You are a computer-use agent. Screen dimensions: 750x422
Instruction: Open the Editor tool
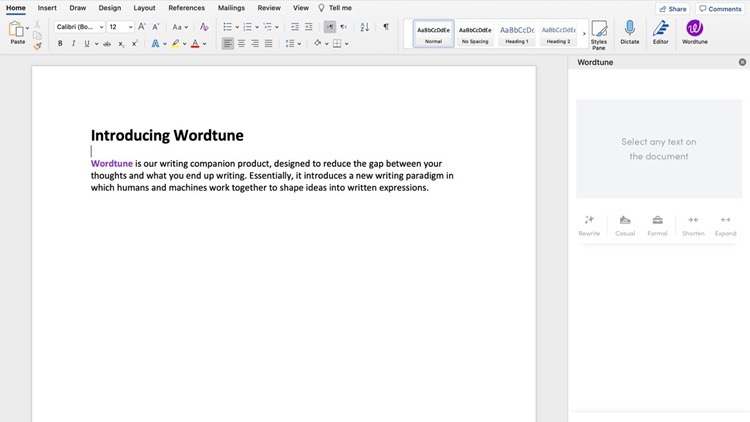pos(661,33)
